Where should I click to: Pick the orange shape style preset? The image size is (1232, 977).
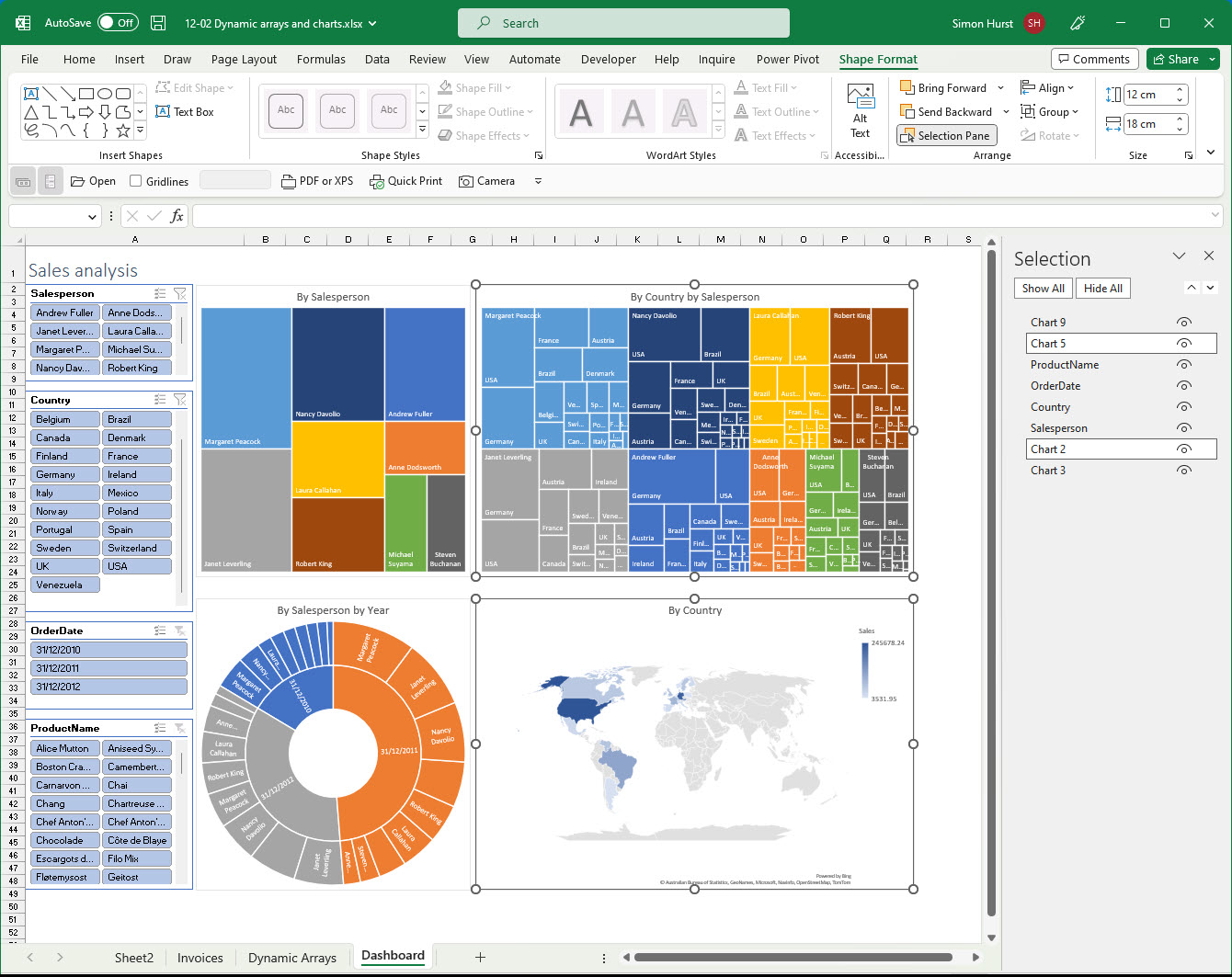click(x=389, y=110)
